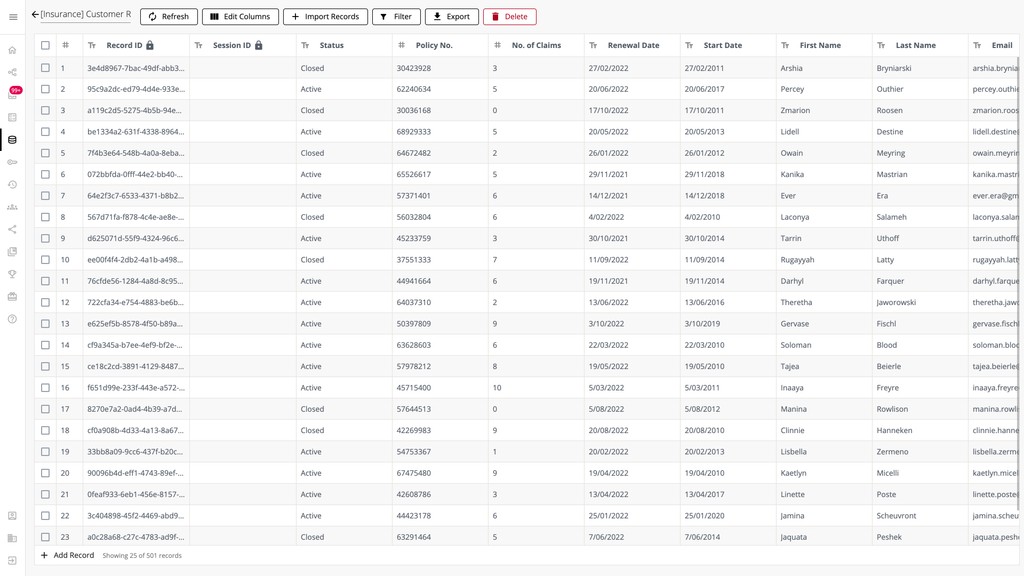Open the Home icon in the sidebar
The height and width of the screenshot is (576, 1024).
click(x=12, y=48)
